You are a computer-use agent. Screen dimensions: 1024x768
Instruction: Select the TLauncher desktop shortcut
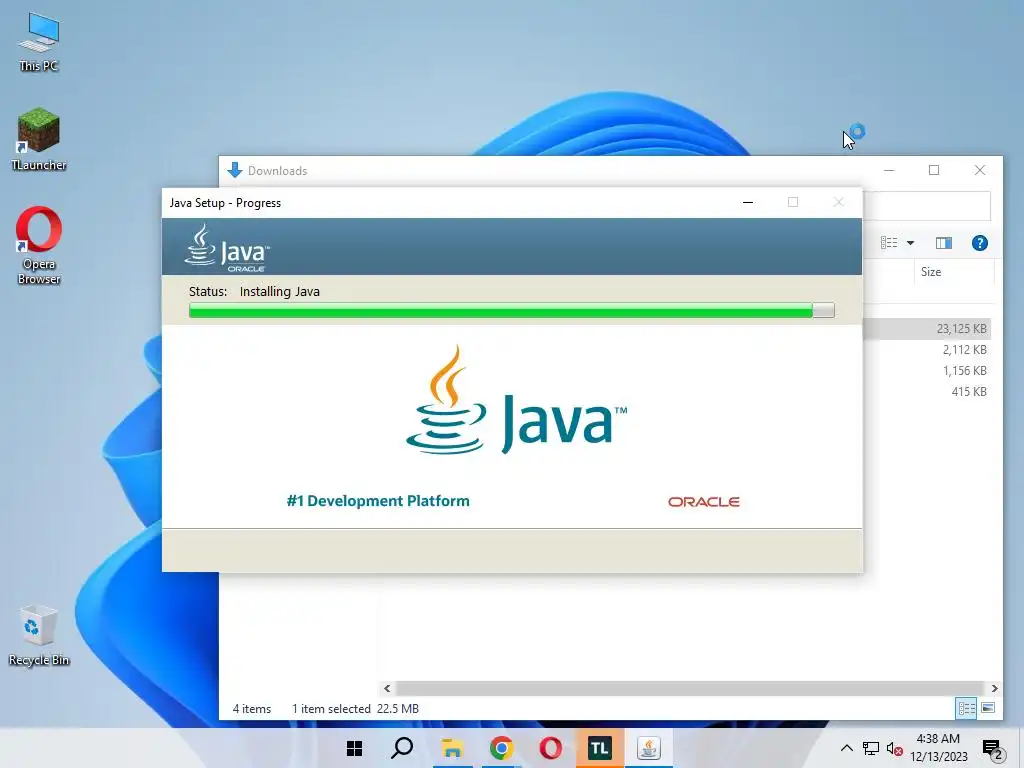coord(39,139)
